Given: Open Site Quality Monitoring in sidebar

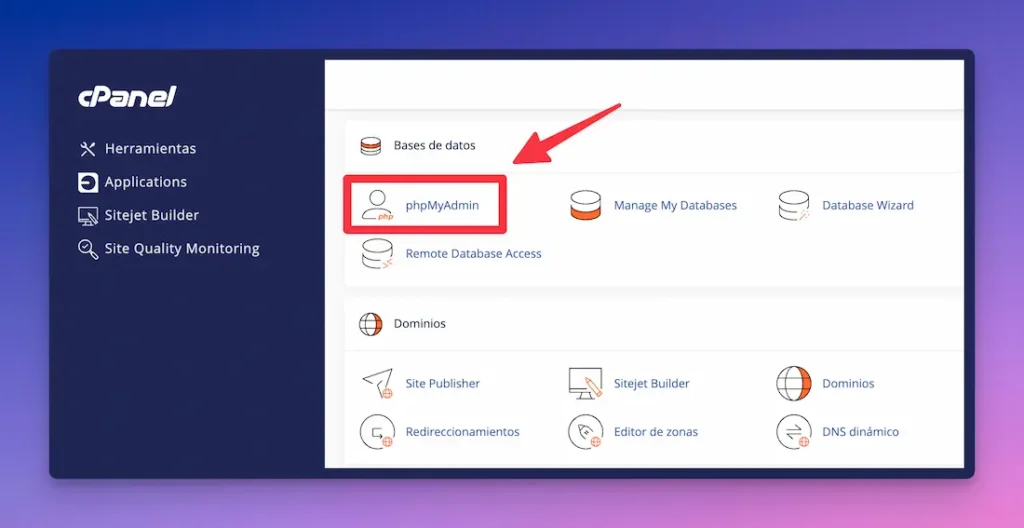Looking at the screenshot, I should 182,249.
